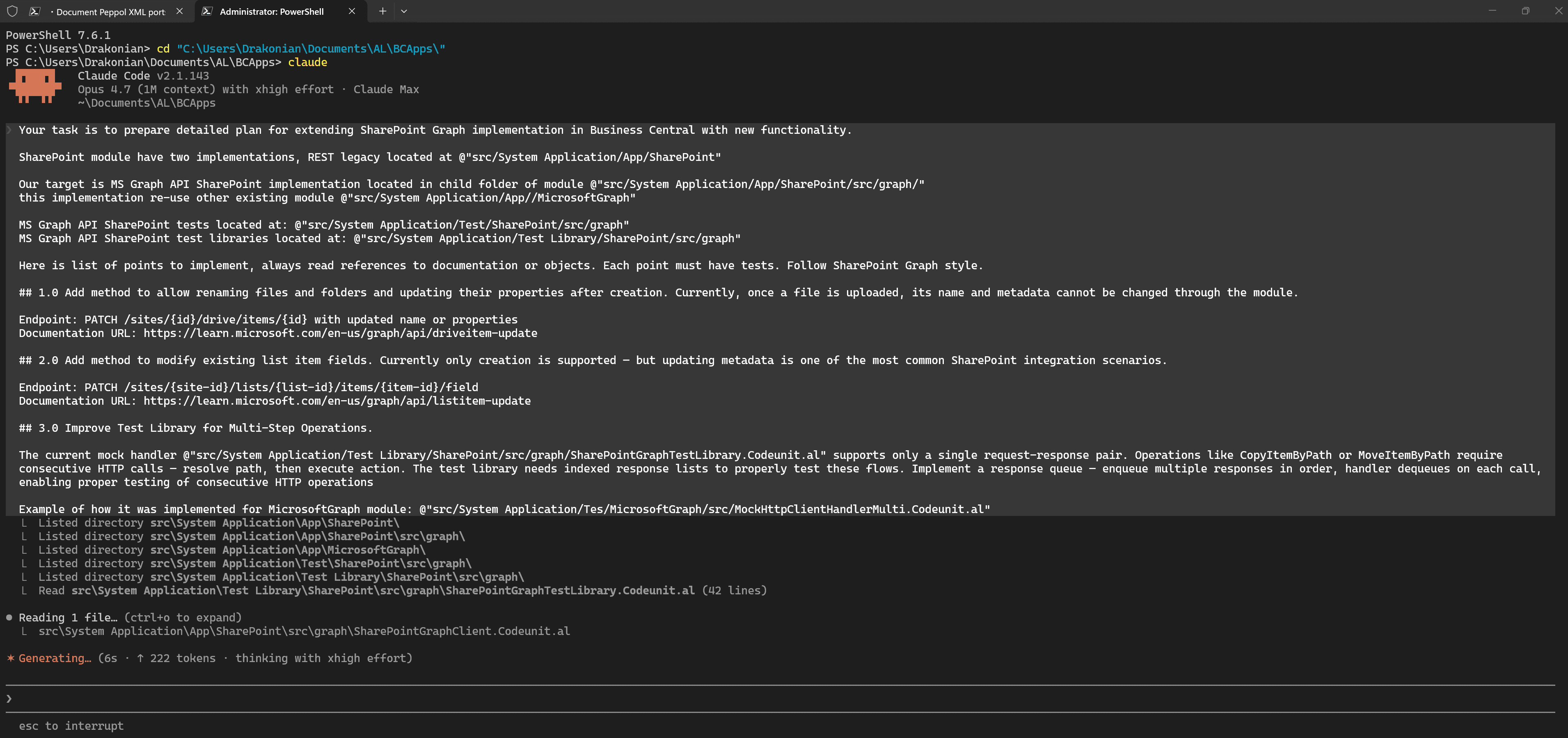Image resolution: width=1568 pixels, height=738 pixels.
Task: Click the 'PowerShell 7.6.1' header line
Action: click(58, 35)
